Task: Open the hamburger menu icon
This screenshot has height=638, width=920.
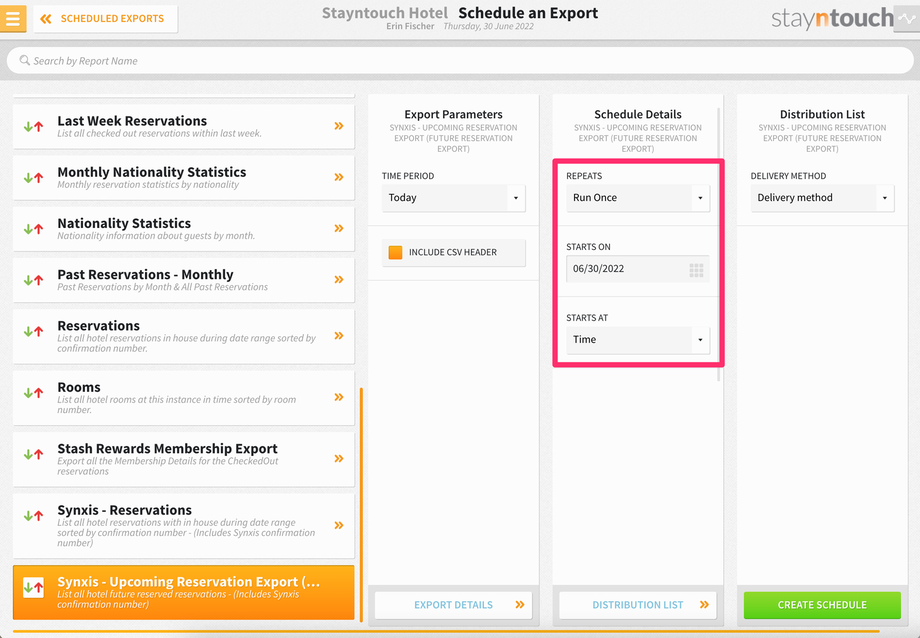Action: [x=12, y=18]
